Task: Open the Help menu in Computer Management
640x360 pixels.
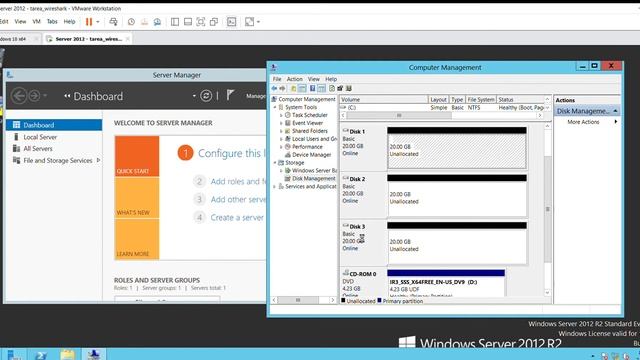Action: point(331,79)
